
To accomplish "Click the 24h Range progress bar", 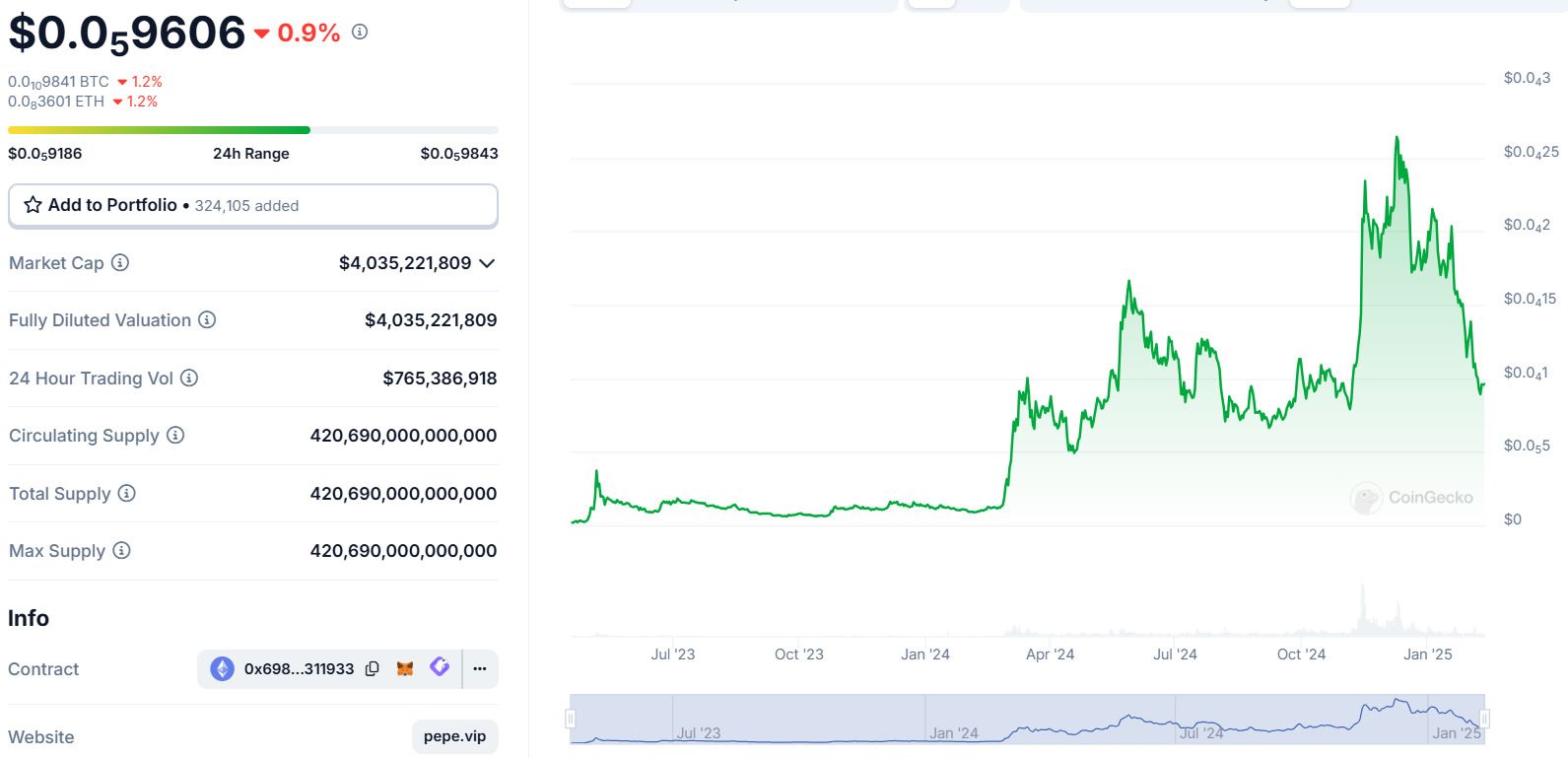I will (252, 130).
